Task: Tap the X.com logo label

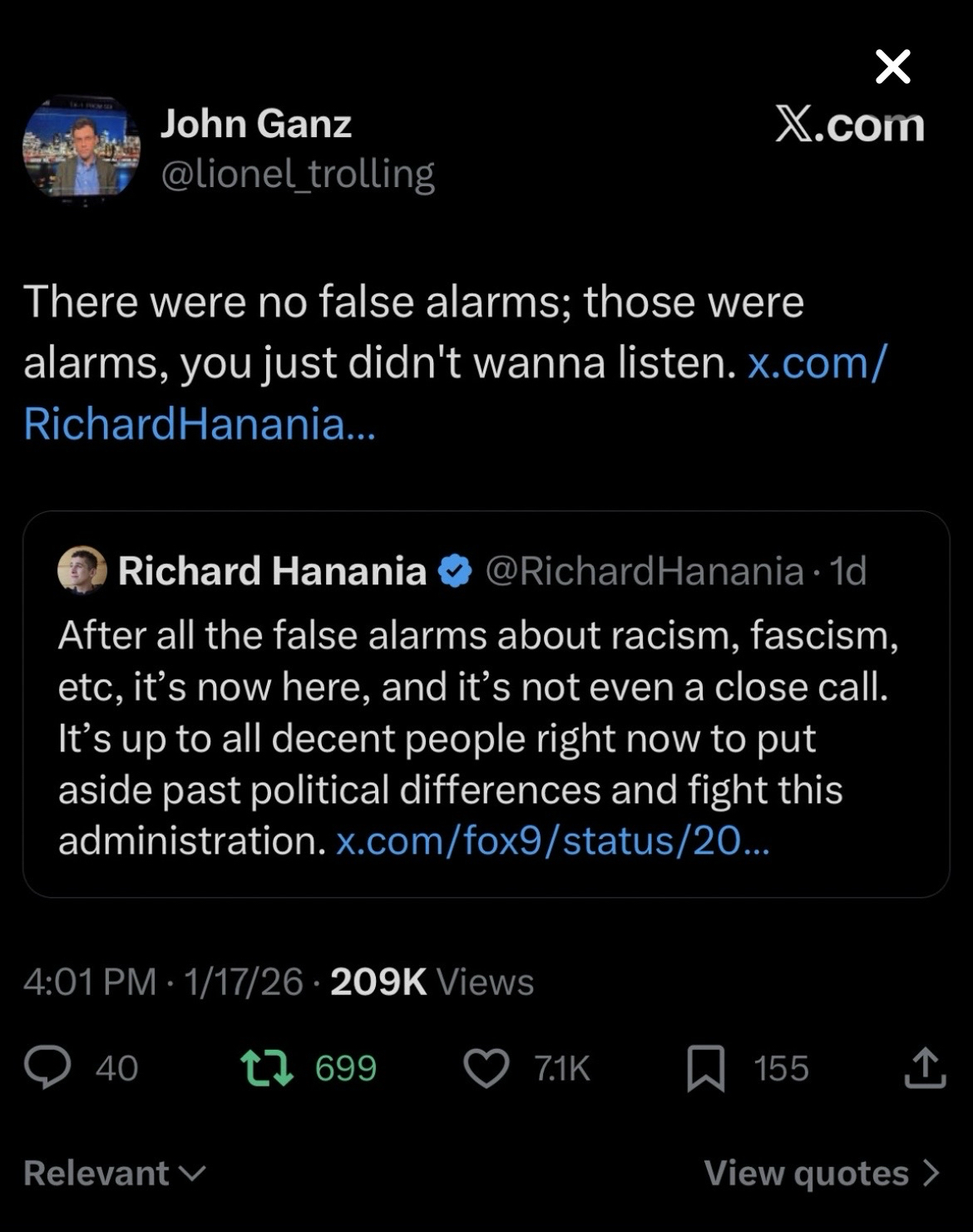Action: pos(849,126)
